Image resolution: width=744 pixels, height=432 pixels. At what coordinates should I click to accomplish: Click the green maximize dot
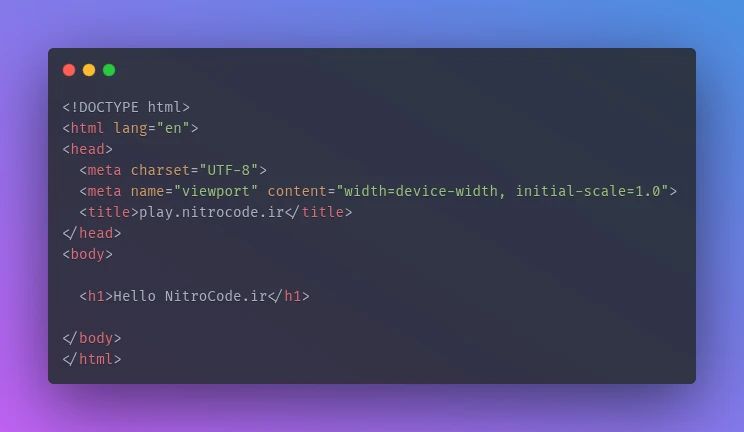pos(109,70)
